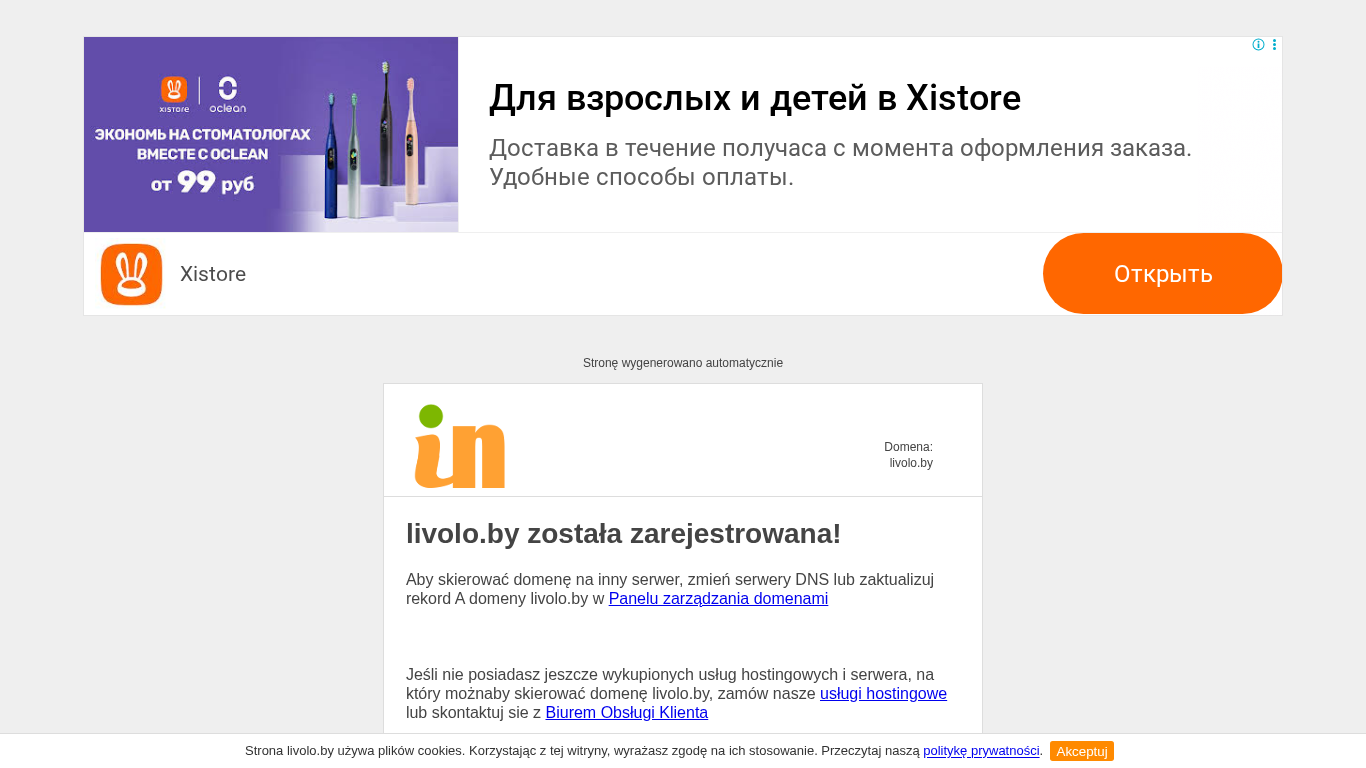The width and height of the screenshot is (1366, 768).
Task: Open the 'usługi hostingowe' link
Action: 883,694
